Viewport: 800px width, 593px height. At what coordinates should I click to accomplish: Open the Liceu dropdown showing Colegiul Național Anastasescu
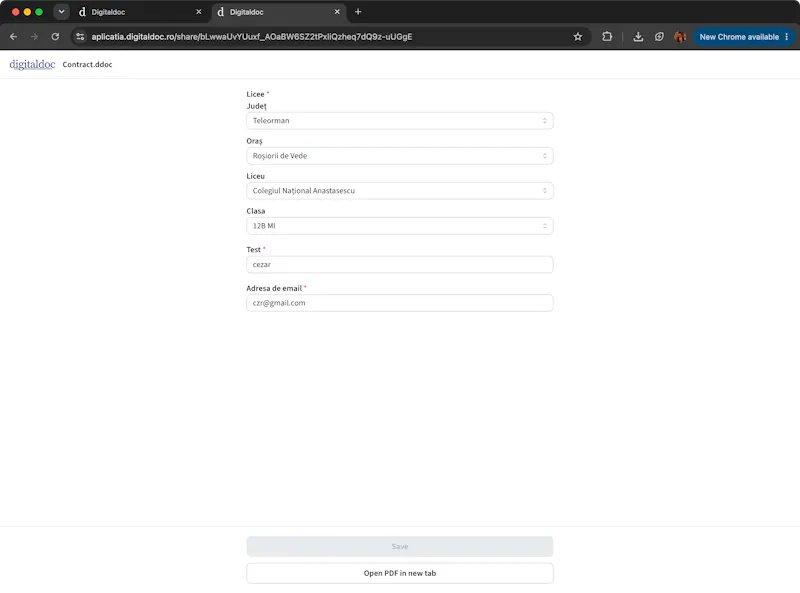pyautogui.click(x=399, y=190)
